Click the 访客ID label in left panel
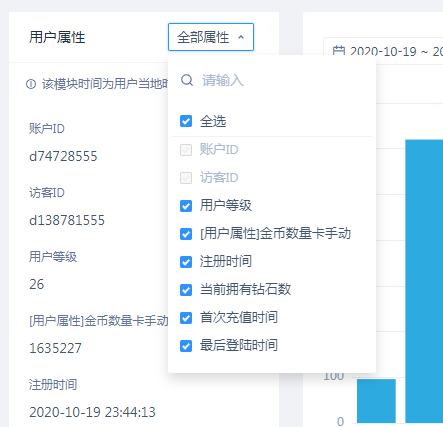Viewport: 443px width, 427px height. (x=47, y=193)
